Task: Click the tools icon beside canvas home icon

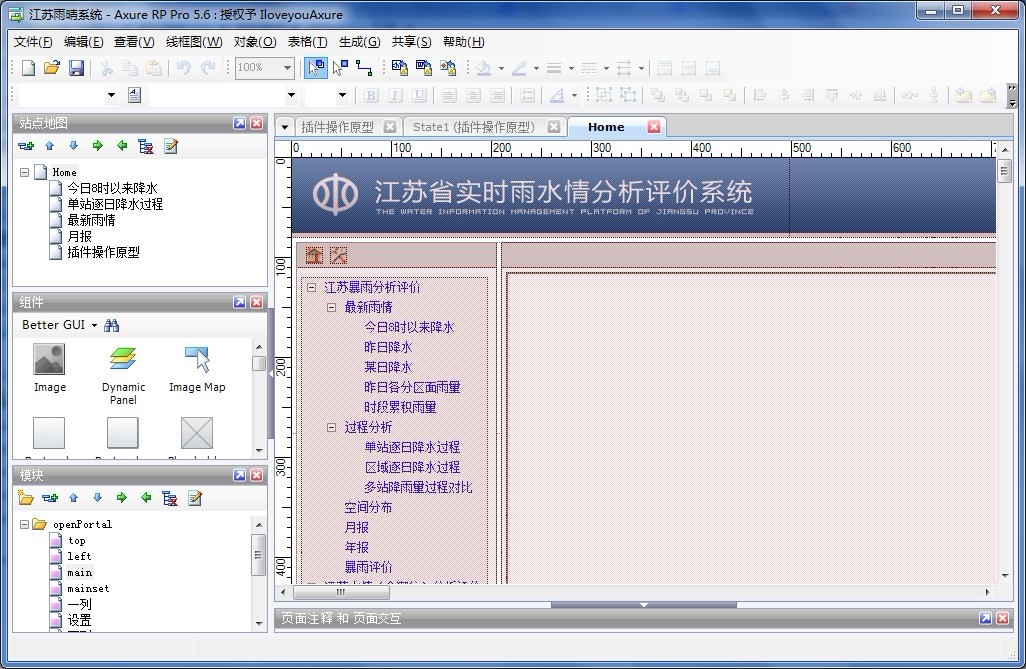Action: pyautogui.click(x=338, y=255)
